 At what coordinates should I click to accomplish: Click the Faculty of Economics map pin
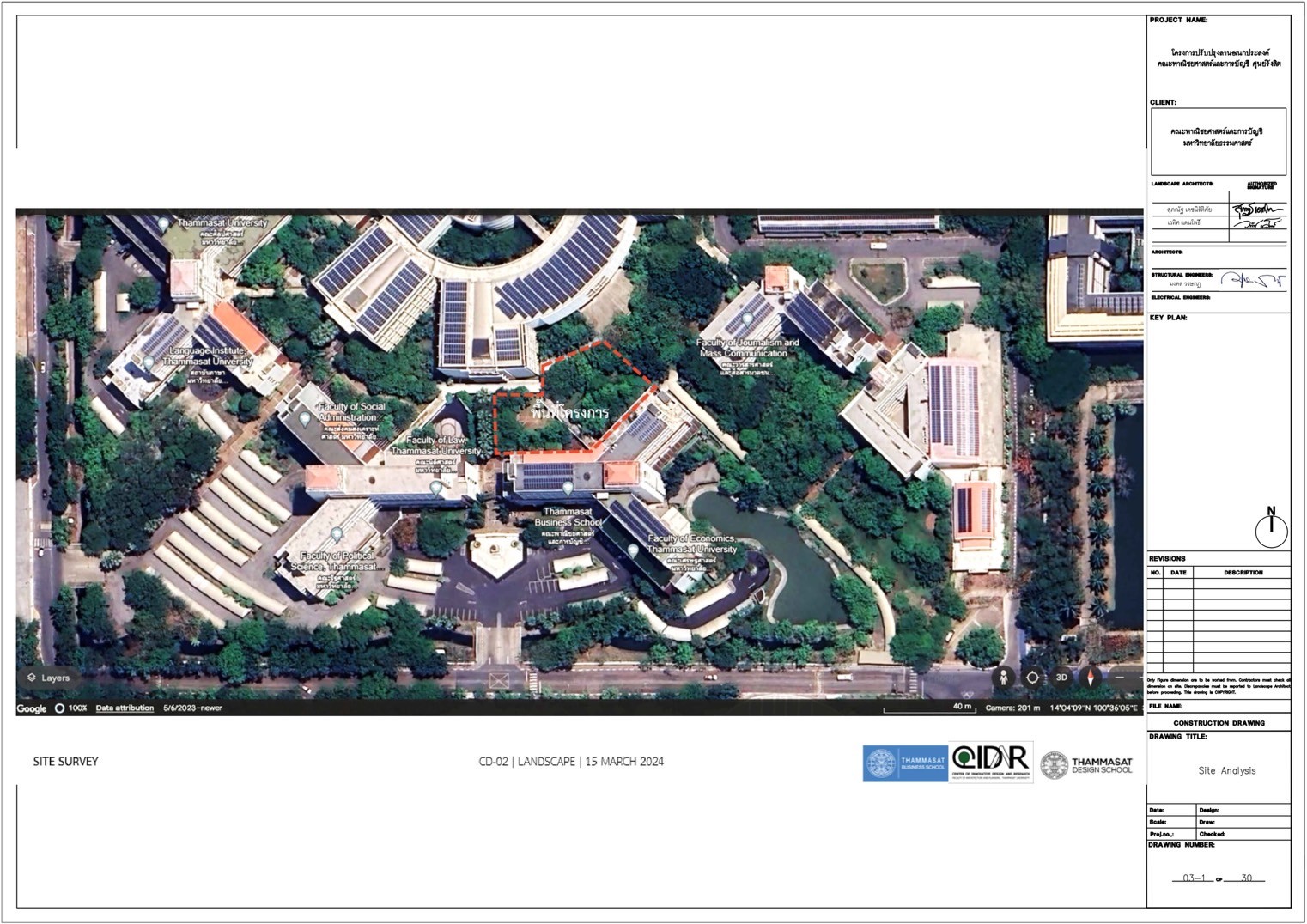(632, 550)
